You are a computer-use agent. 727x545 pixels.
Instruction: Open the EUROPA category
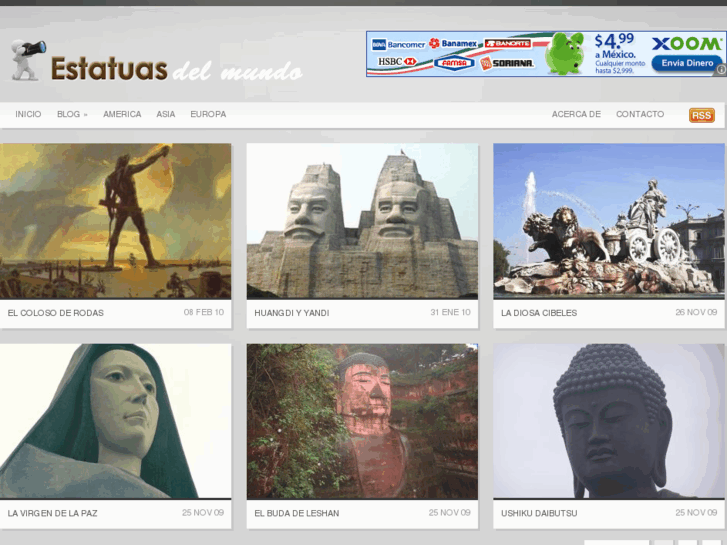tap(208, 114)
